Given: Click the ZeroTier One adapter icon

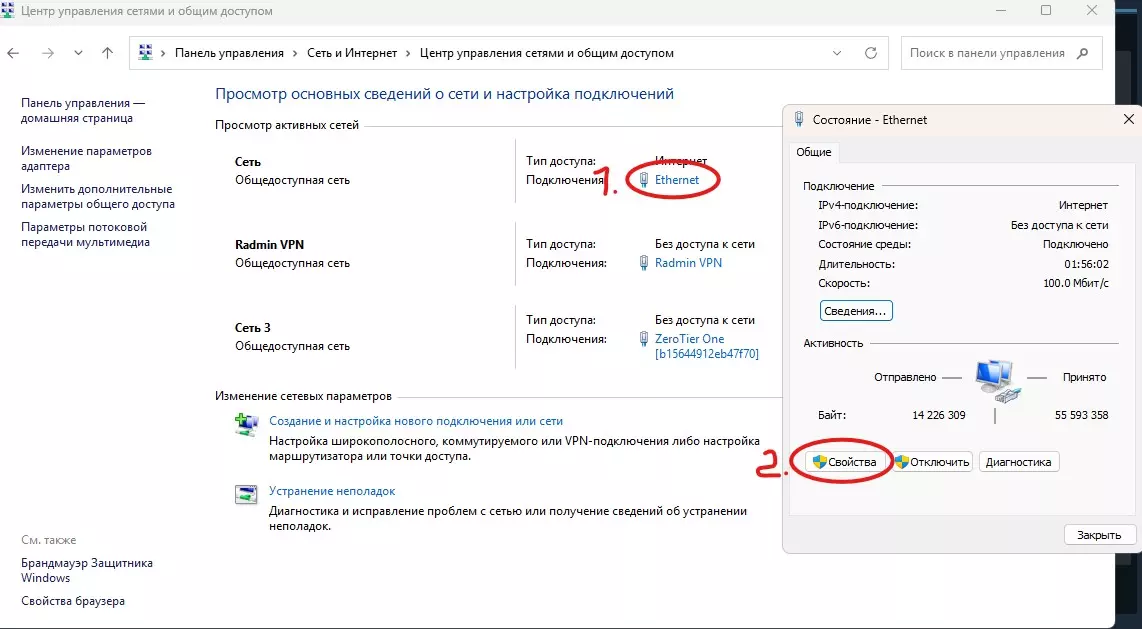Looking at the screenshot, I should tap(644, 339).
